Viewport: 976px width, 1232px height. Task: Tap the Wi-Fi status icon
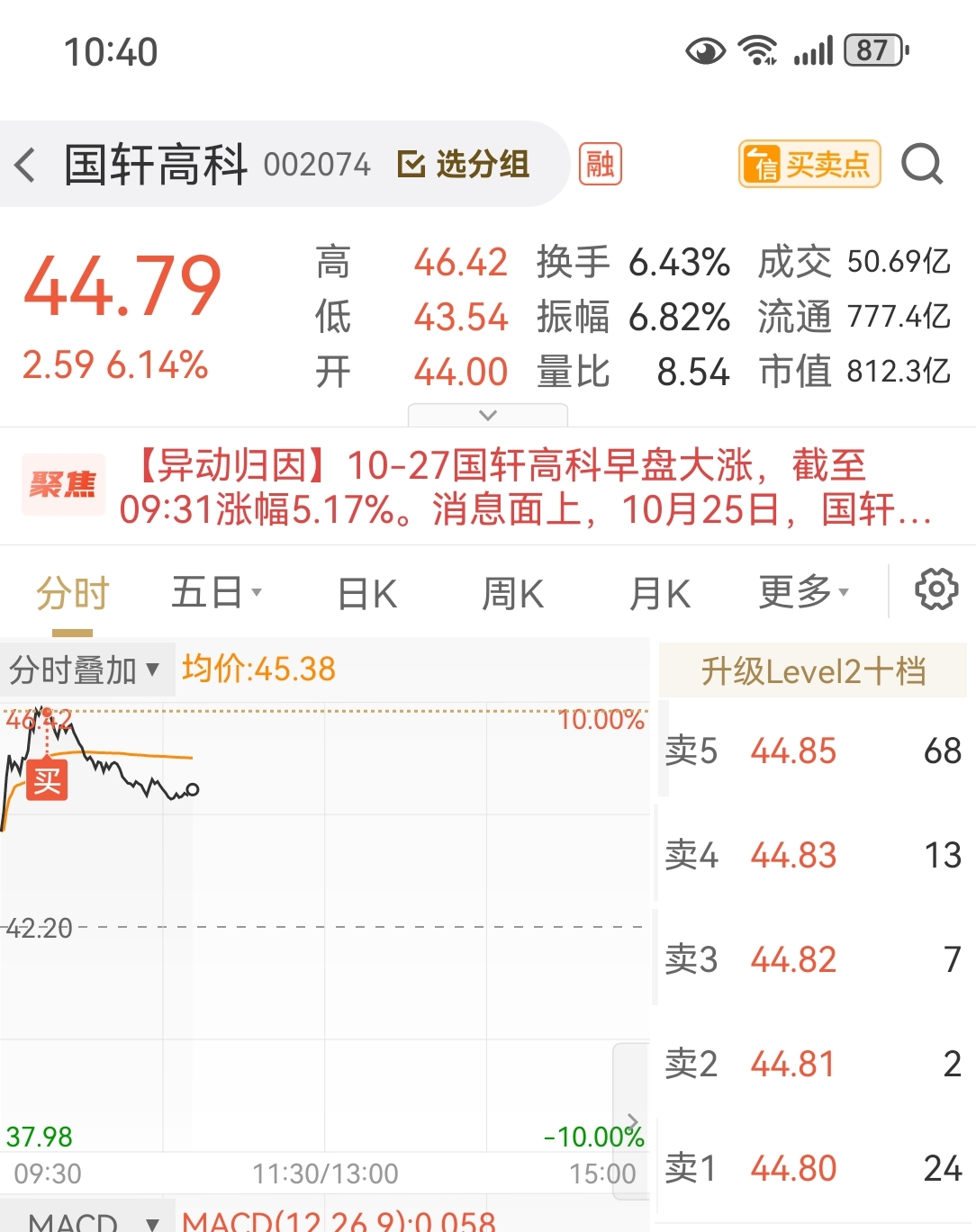point(758,50)
